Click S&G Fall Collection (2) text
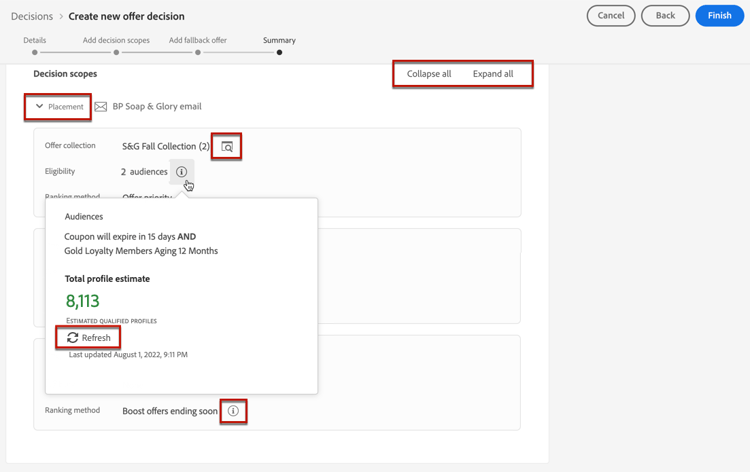This screenshot has height=472, width=750. tap(166, 146)
